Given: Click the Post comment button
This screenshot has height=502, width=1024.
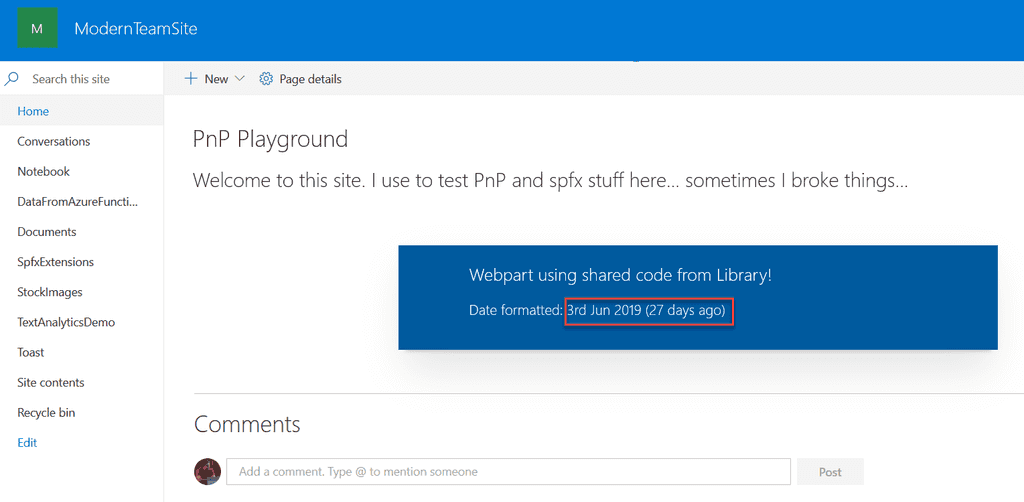Looking at the screenshot, I should [x=830, y=471].
